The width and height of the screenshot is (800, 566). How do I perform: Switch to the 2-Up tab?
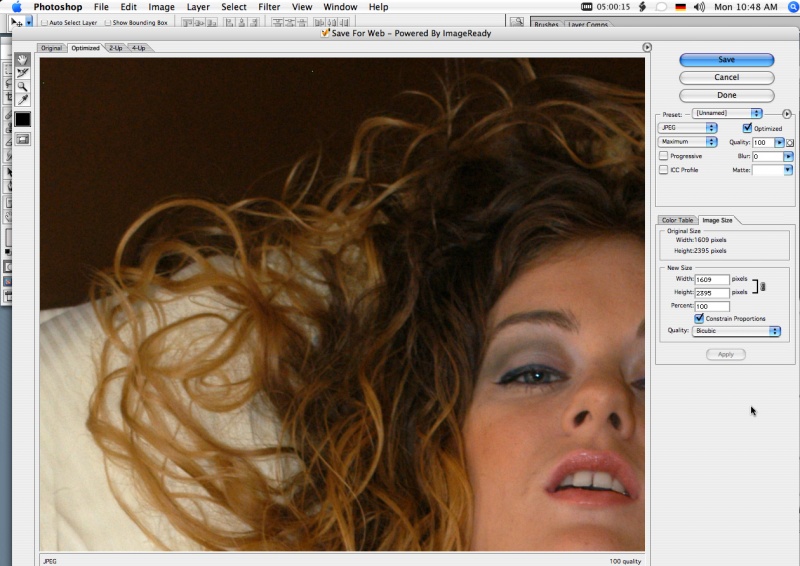tap(116, 48)
